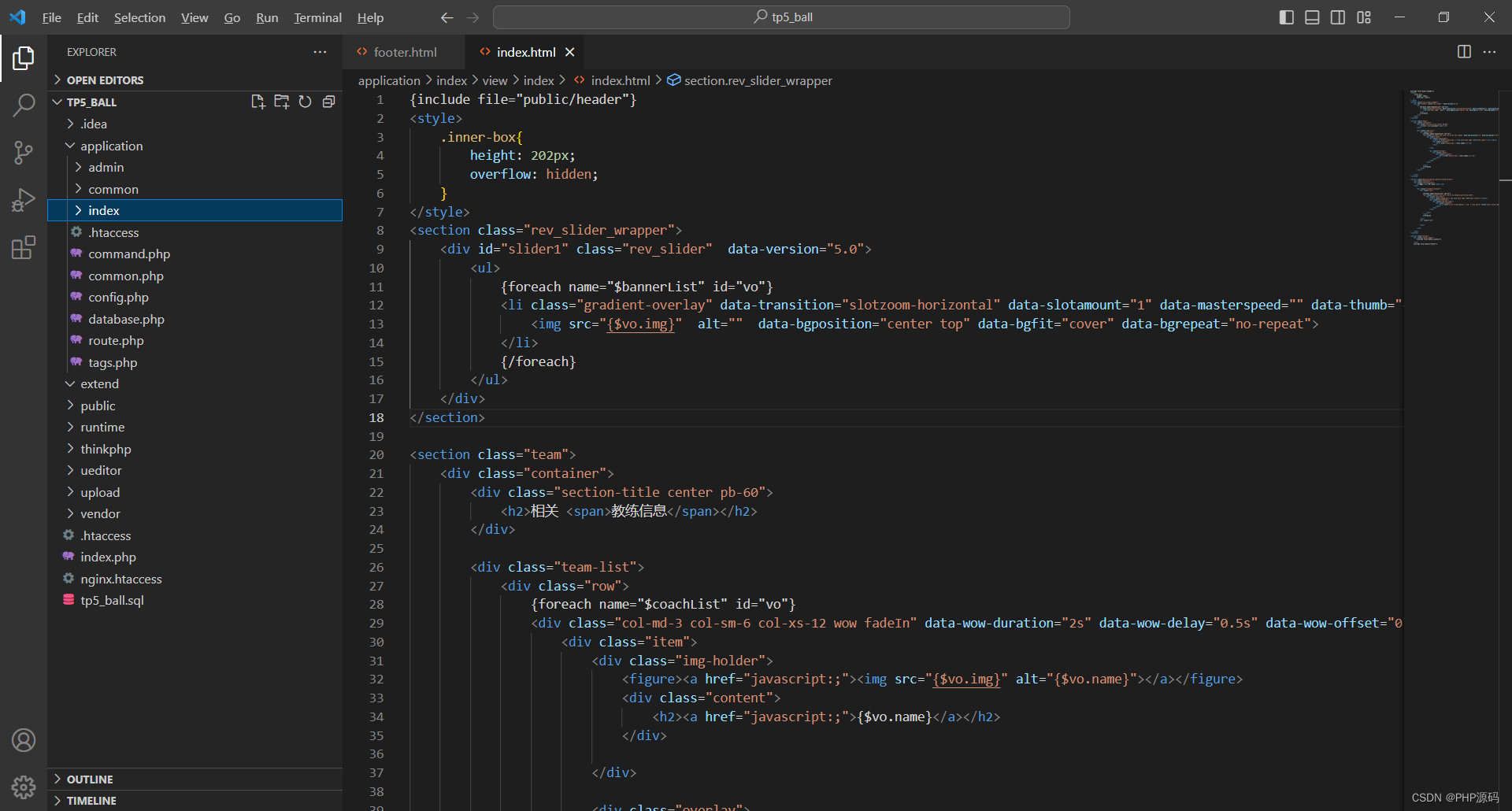Click 'section.rev_slider_wrapper' breadcrumb
The image size is (1512, 811).
(750, 80)
